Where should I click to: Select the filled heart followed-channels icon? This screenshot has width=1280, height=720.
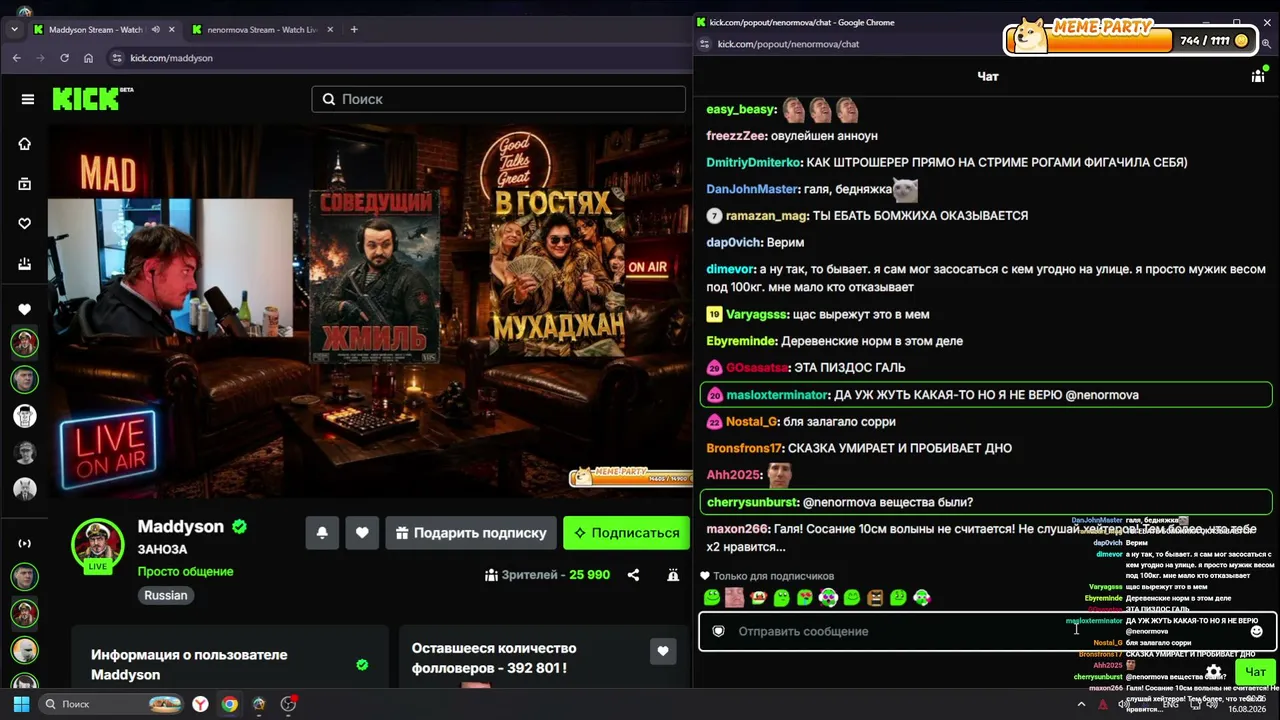25,310
